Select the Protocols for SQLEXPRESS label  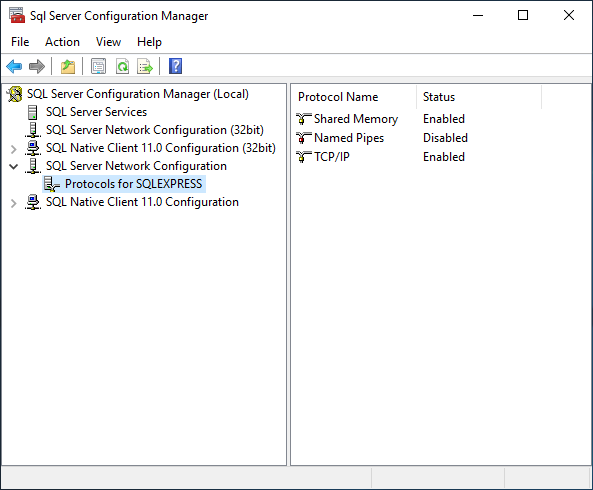pyautogui.click(x=134, y=184)
